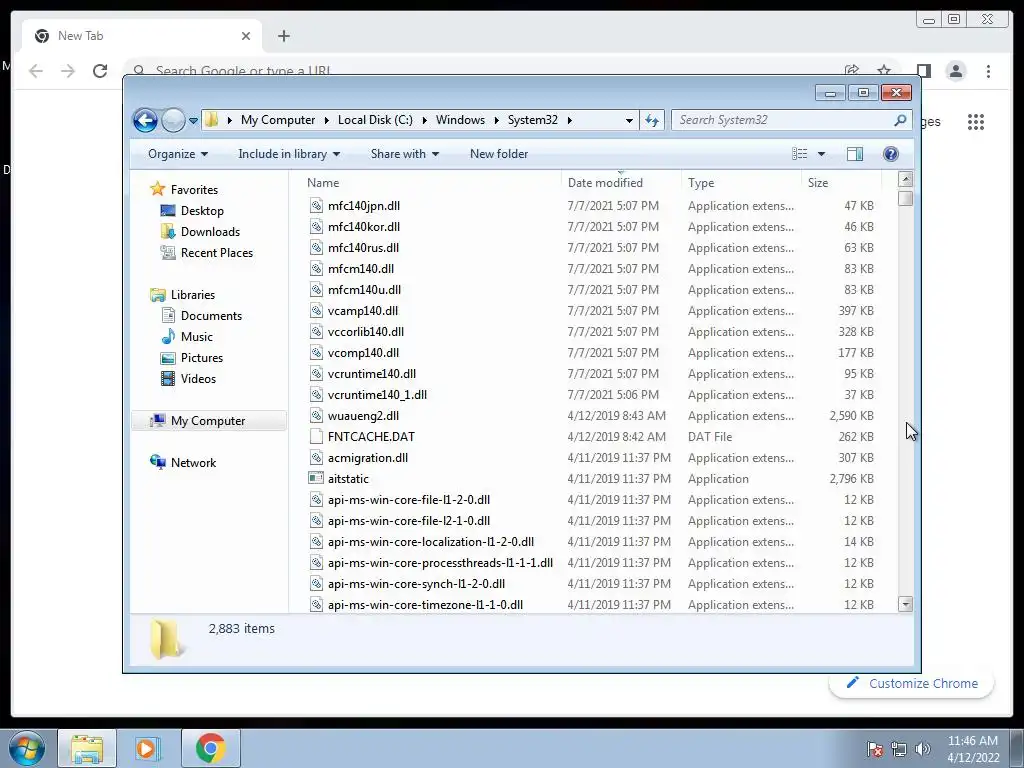Open the Windows Start button
1024x768 pixels.
tap(27, 748)
